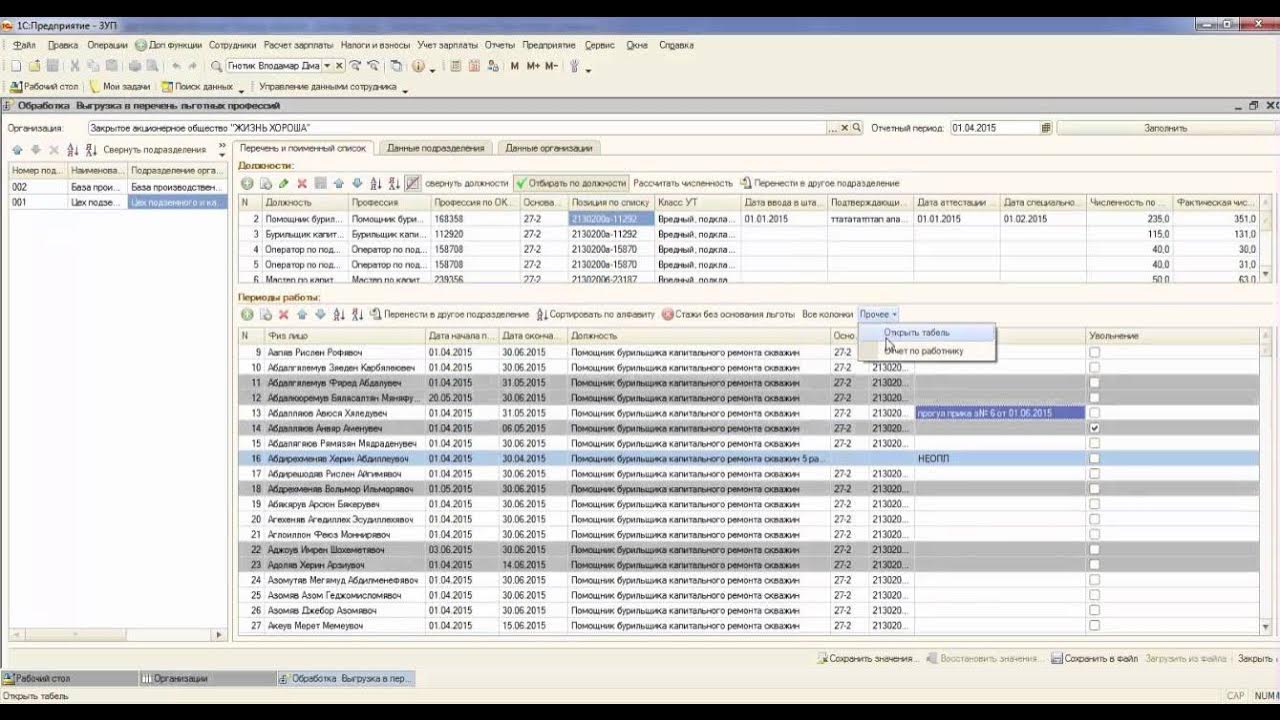Viewport: 1280px width, 720px height.
Task: Toggle Увольнение checkbox for Адоляв Херин Арзиувоч
Action: pyautogui.click(x=1095, y=565)
